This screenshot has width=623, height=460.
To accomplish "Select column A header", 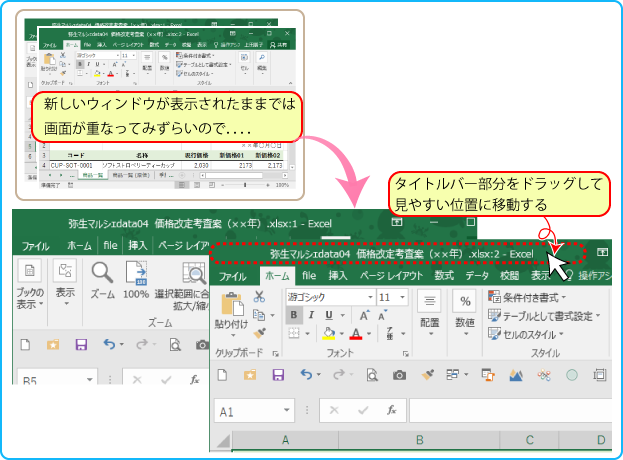I will pyautogui.click(x=285, y=440).
